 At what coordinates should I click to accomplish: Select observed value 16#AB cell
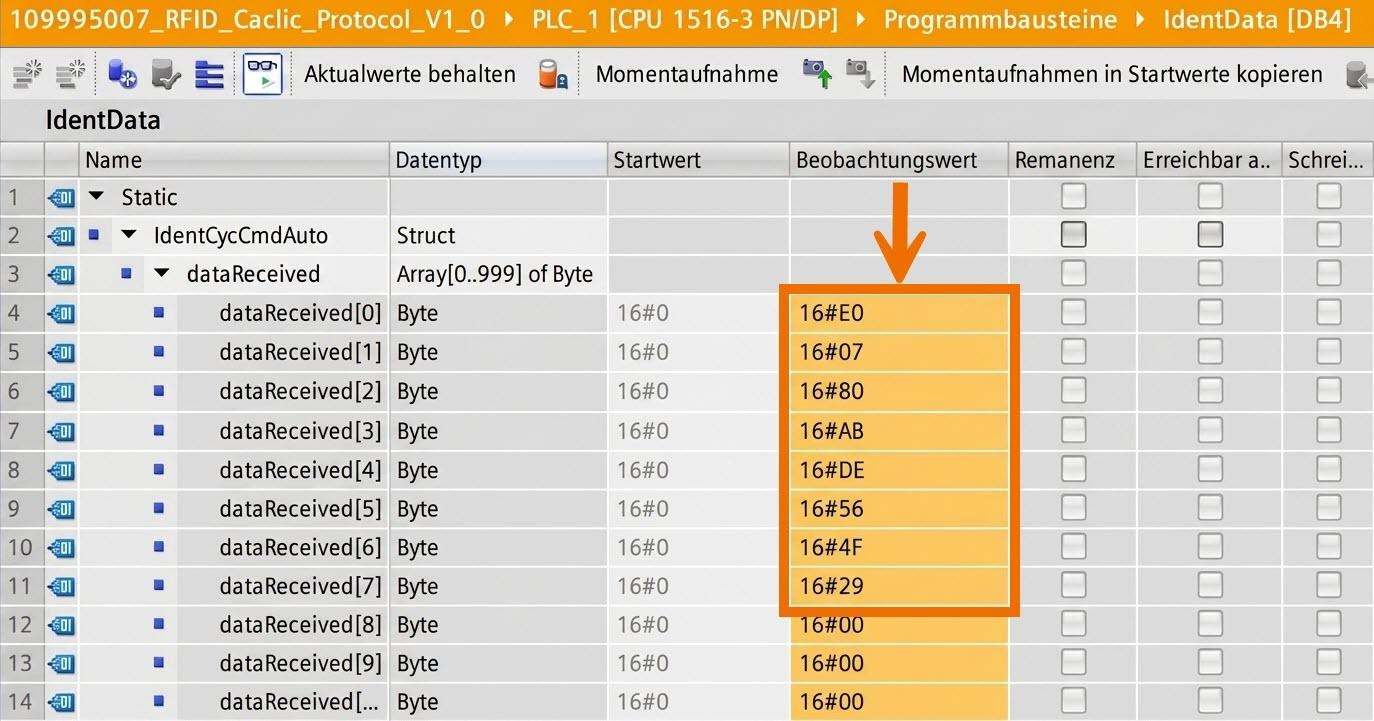[x=899, y=431]
